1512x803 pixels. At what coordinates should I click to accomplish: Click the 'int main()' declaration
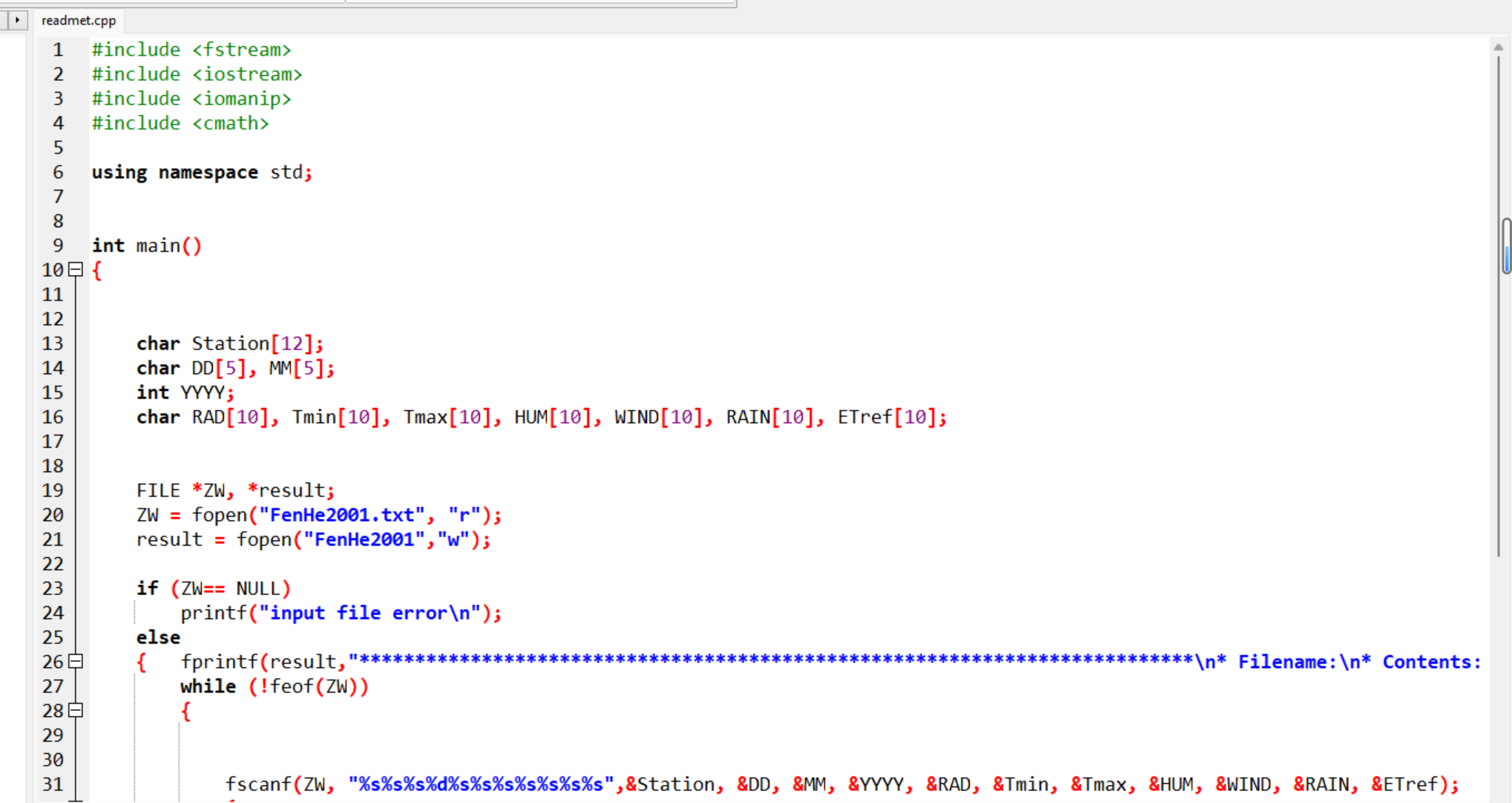click(x=147, y=246)
